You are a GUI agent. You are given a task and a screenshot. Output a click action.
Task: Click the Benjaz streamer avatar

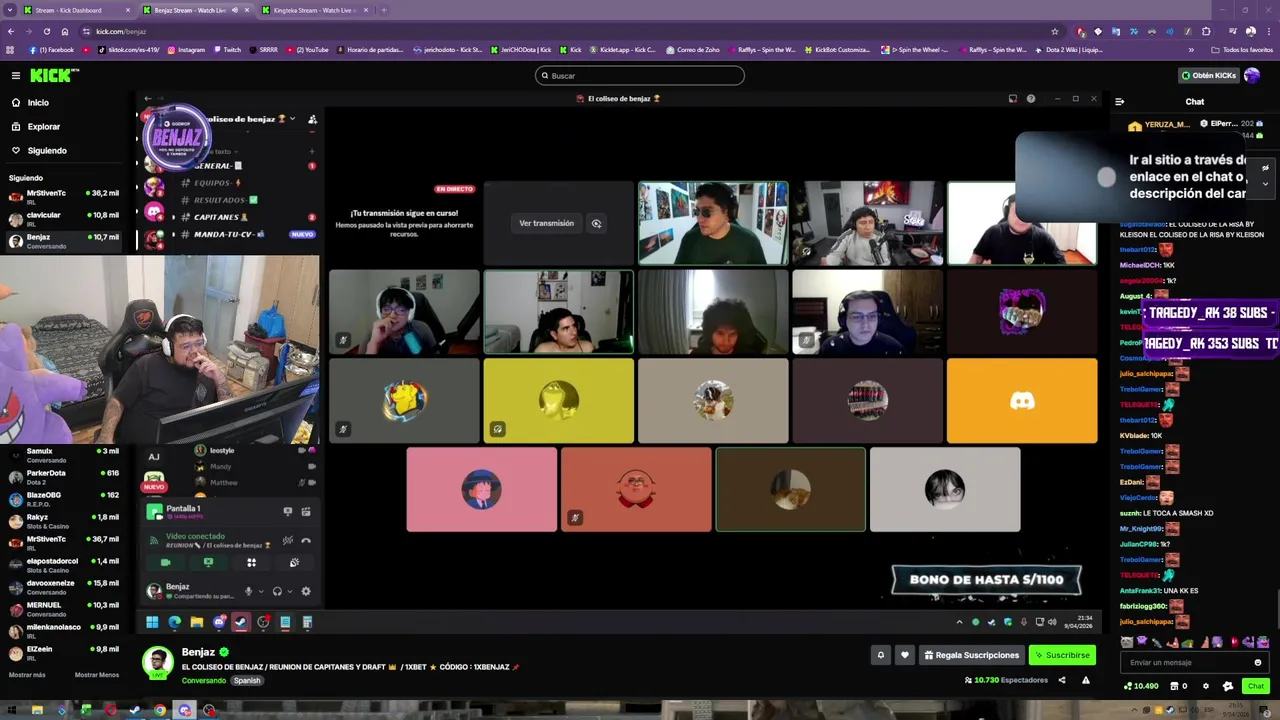(157, 662)
